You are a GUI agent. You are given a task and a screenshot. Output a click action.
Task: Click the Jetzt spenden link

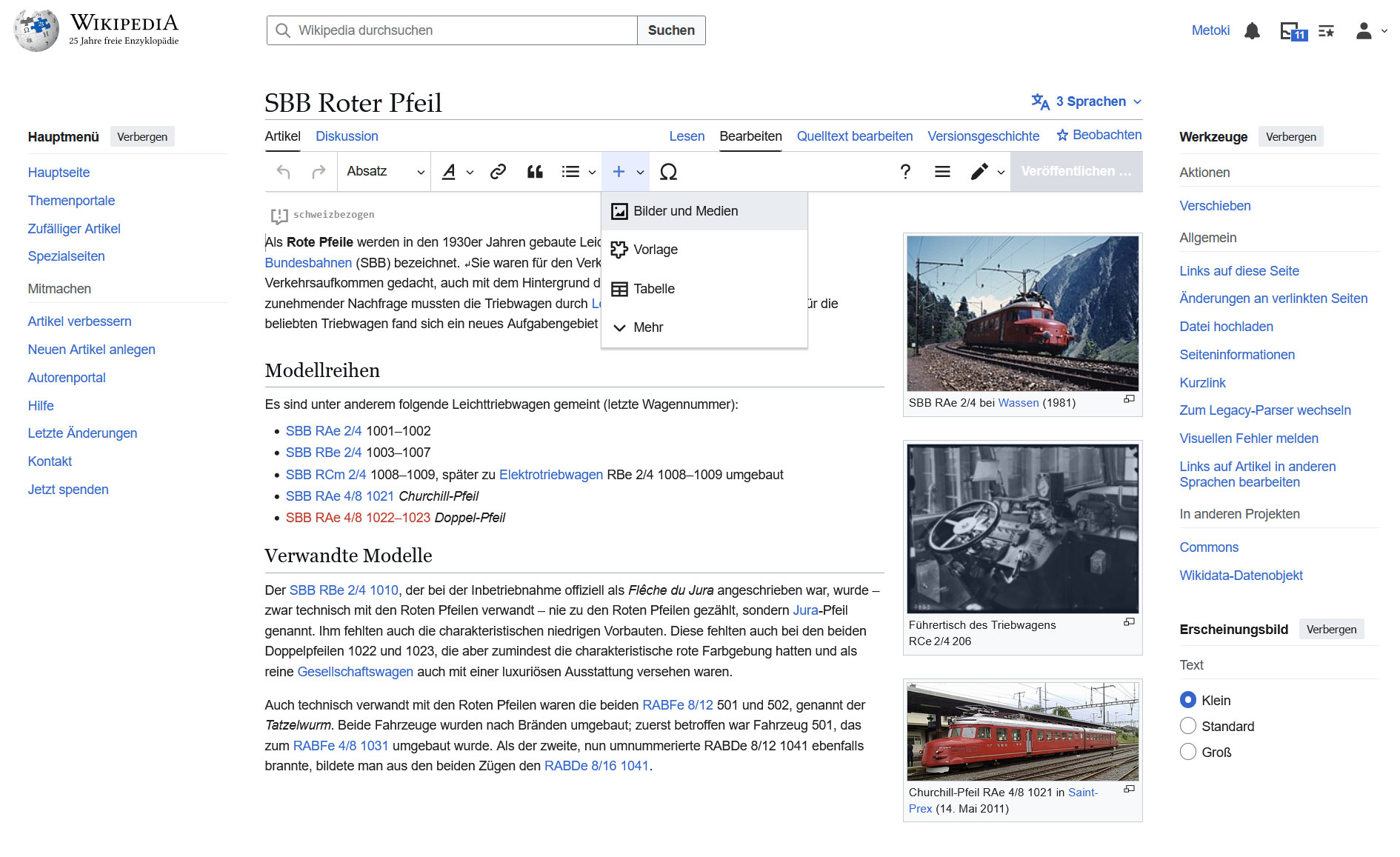(68, 490)
